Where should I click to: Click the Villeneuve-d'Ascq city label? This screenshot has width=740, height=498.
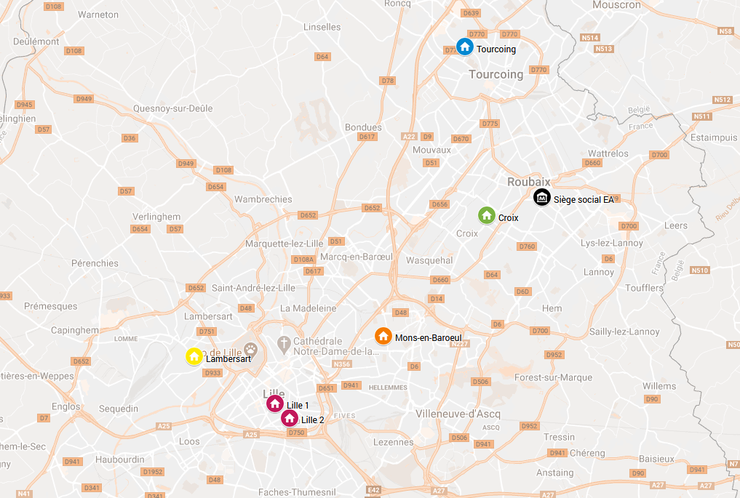point(458,414)
